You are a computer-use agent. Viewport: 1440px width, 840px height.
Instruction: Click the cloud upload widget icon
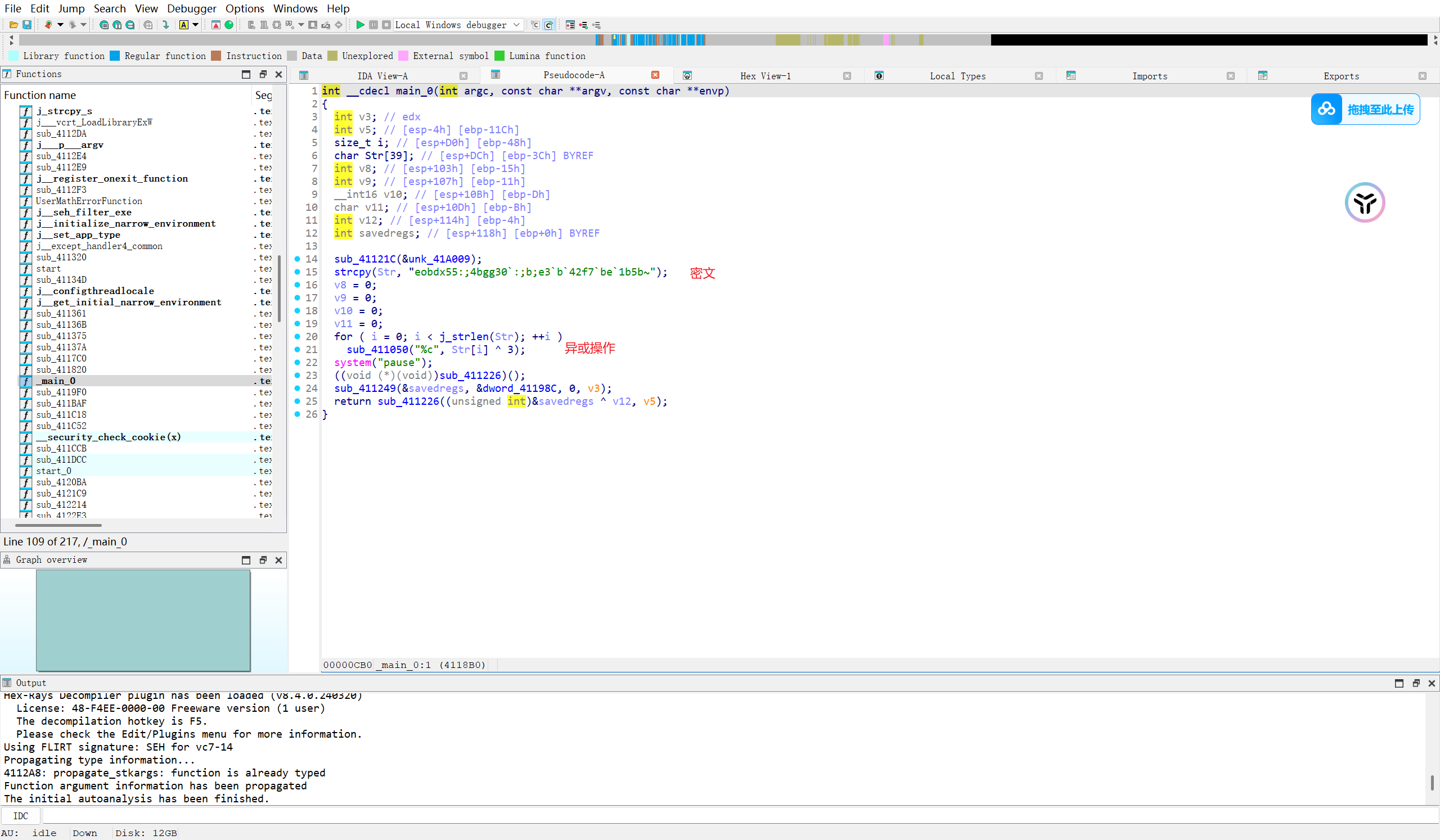[x=1326, y=109]
